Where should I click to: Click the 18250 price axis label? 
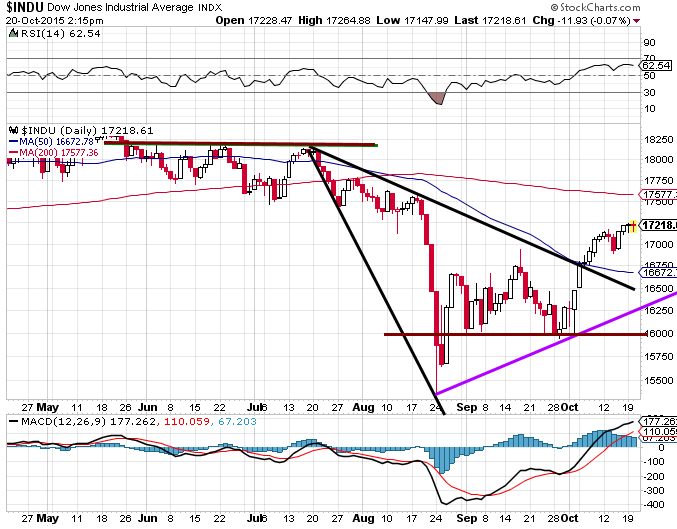tap(659, 139)
